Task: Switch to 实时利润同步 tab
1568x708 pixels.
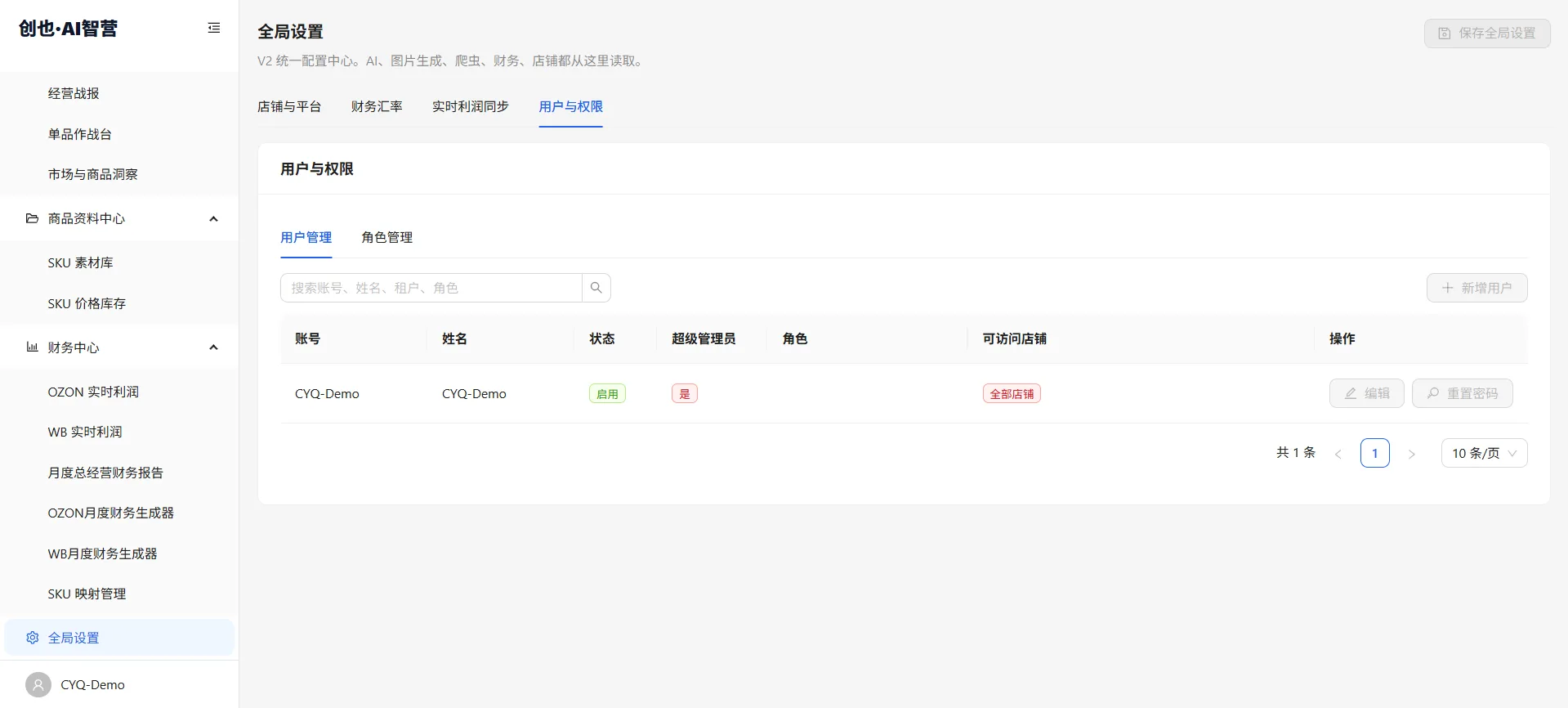Action: pyautogui.click(x=471, y=106)
